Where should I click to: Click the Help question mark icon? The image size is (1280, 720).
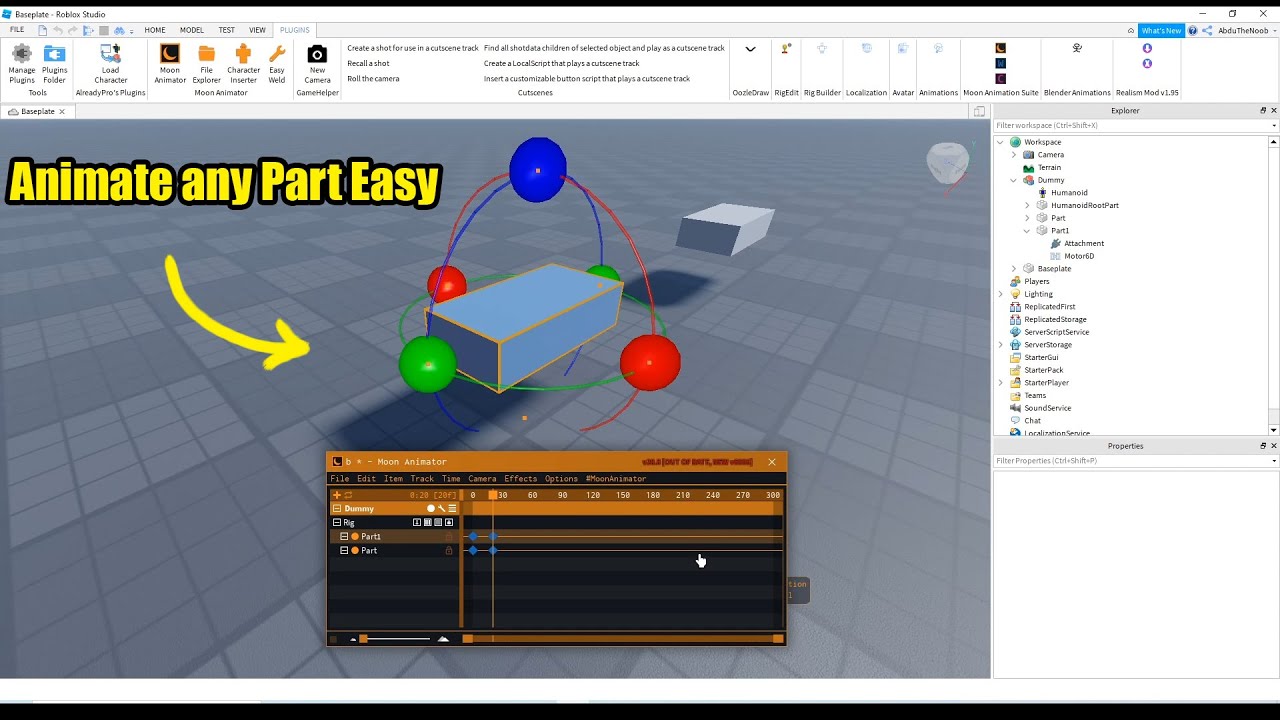(x=1192, y=30)
